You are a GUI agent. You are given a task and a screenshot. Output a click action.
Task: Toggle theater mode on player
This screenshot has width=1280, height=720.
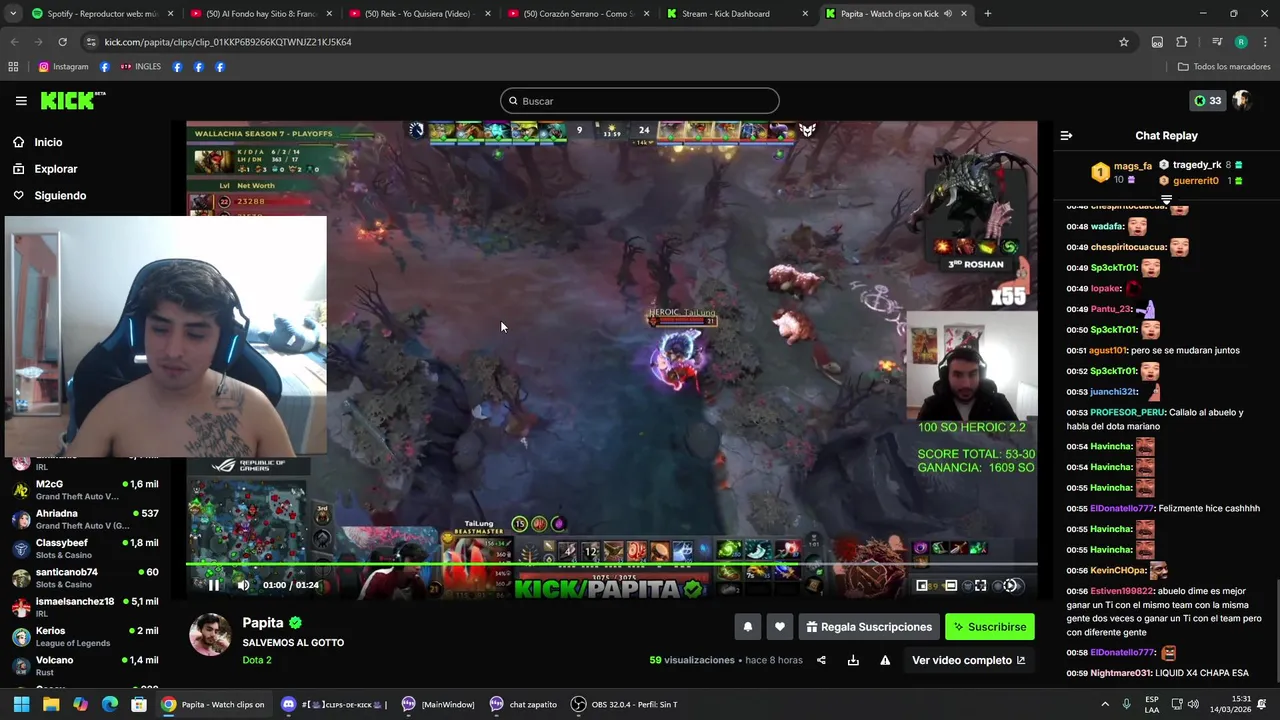click(x=951, y=586)
